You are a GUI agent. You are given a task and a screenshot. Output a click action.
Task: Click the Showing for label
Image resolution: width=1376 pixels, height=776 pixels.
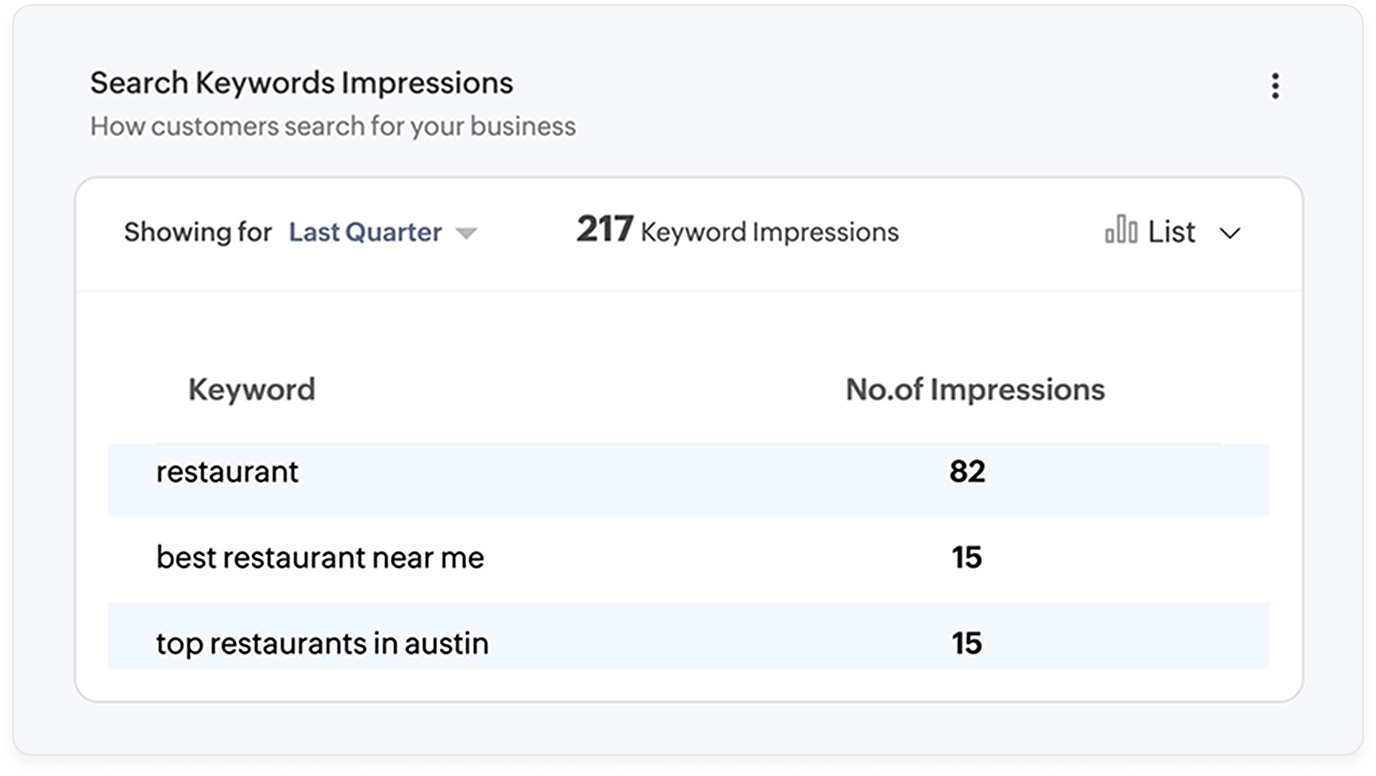(x=197, y=232)
